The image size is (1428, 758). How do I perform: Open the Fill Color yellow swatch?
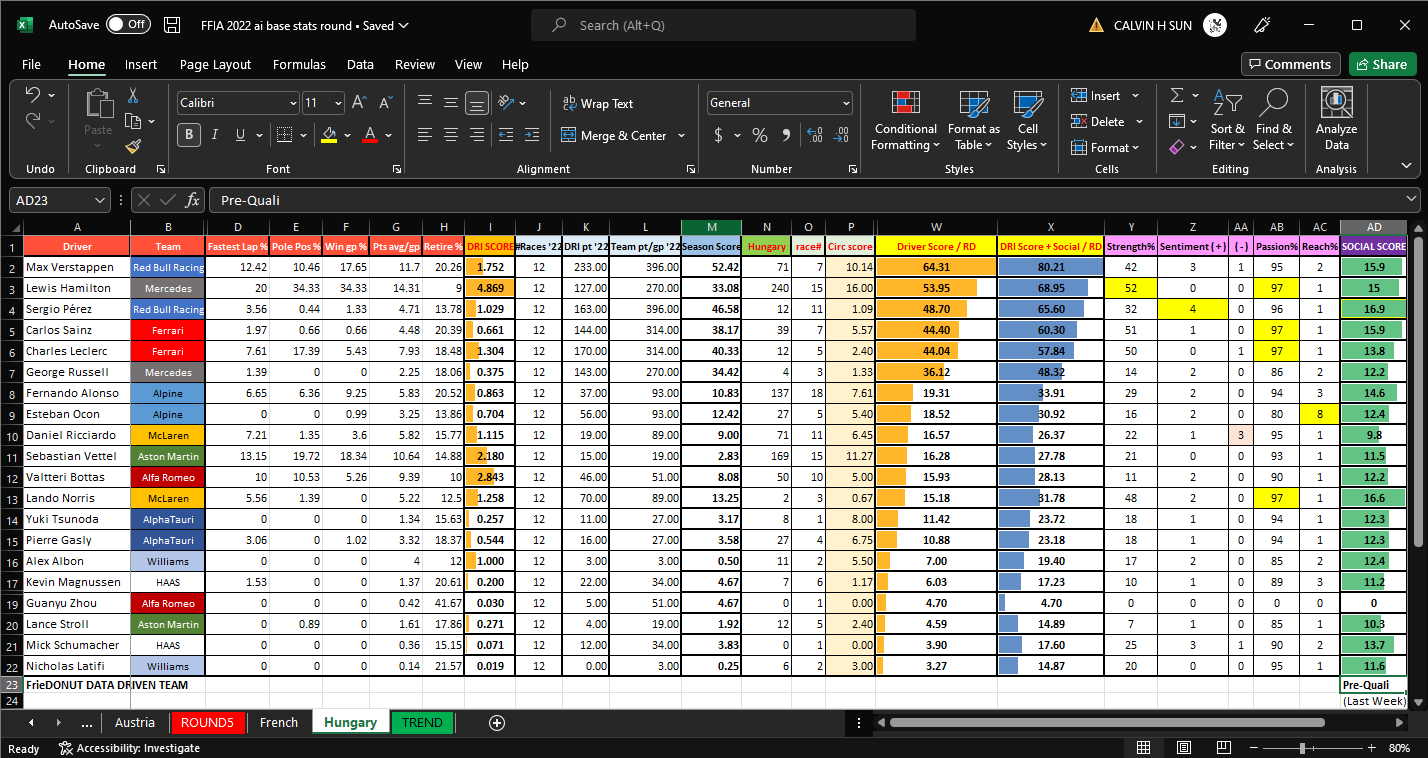pos(329,135)
